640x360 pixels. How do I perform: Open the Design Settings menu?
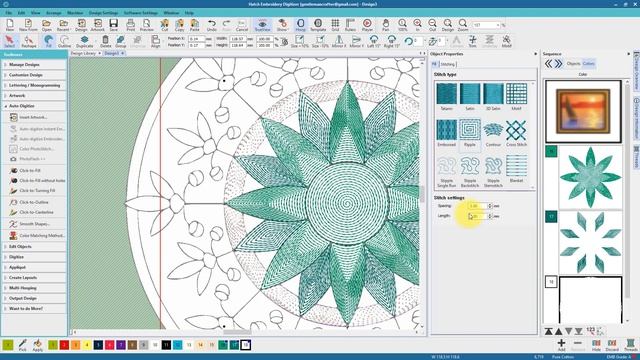click(103, 13)
